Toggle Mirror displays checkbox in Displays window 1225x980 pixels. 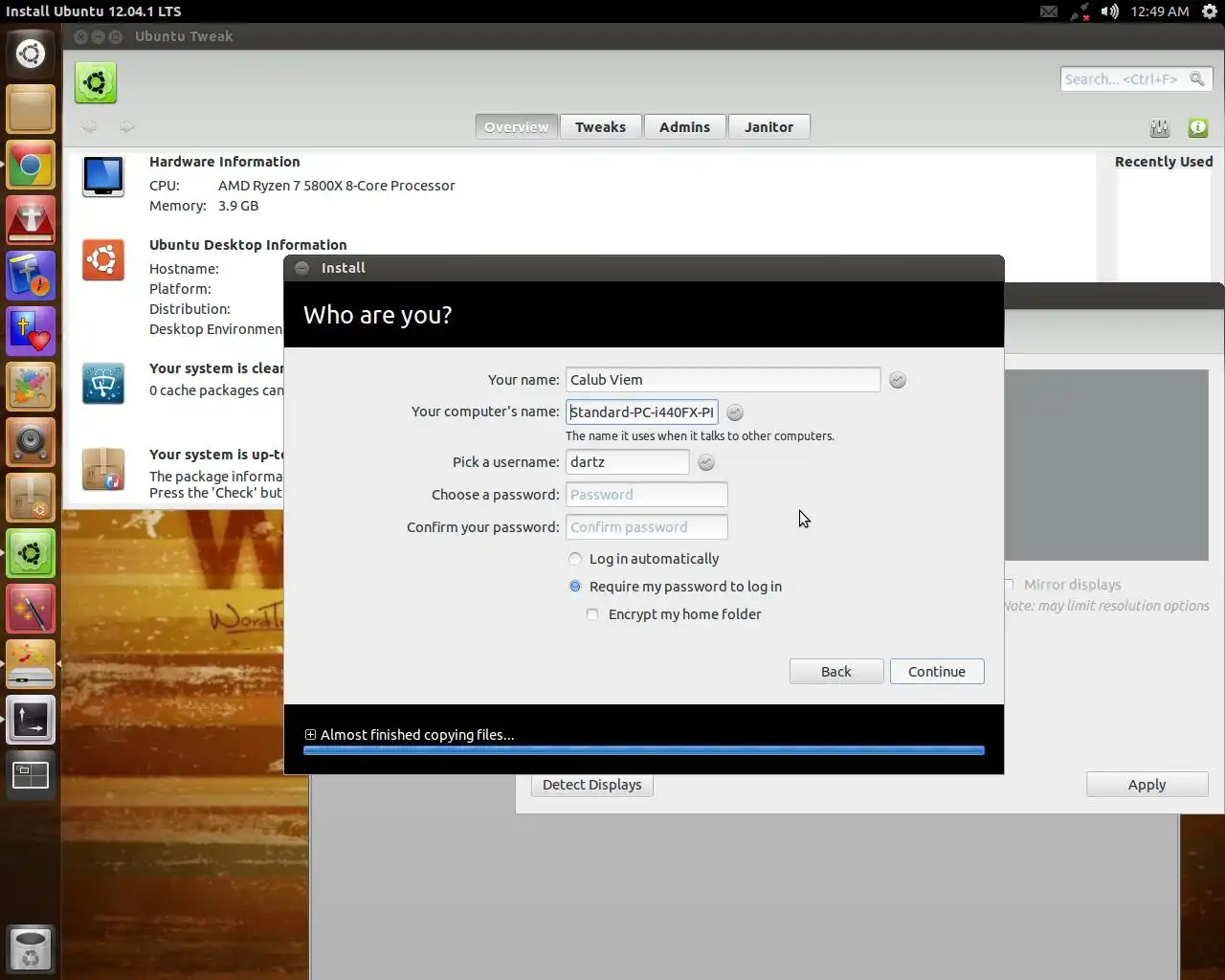pos(1009,585)
